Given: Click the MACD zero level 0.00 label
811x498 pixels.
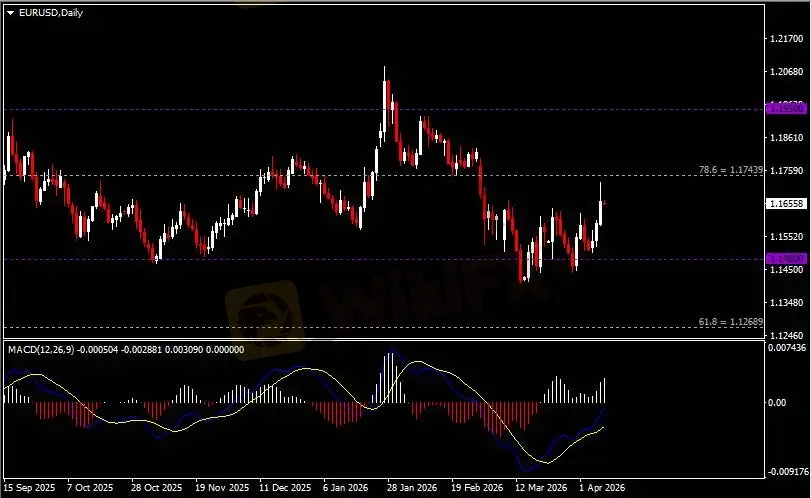Looking at the screenshot, I should click(778, 403).
